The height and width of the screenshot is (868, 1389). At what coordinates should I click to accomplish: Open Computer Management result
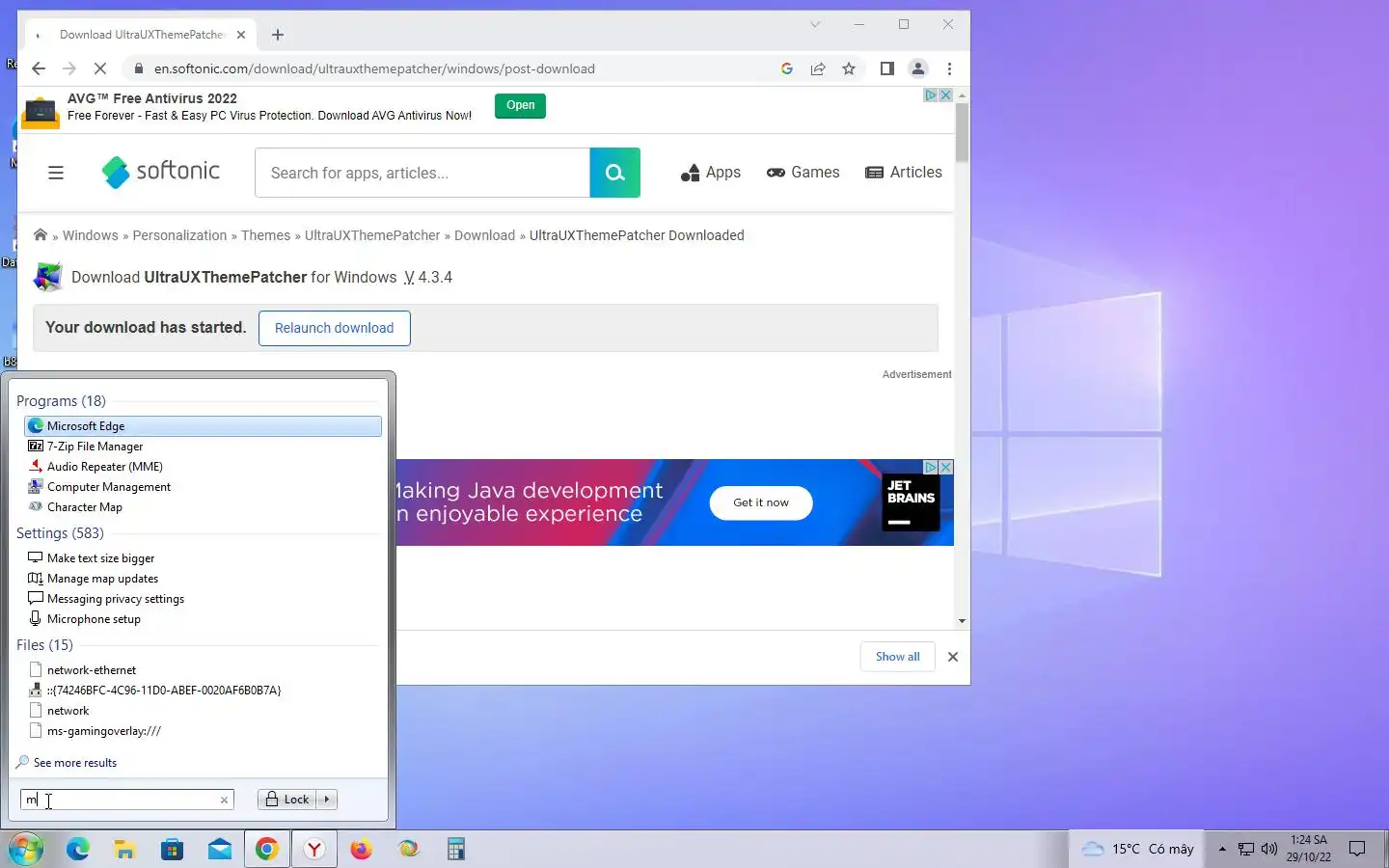(203, 487)
